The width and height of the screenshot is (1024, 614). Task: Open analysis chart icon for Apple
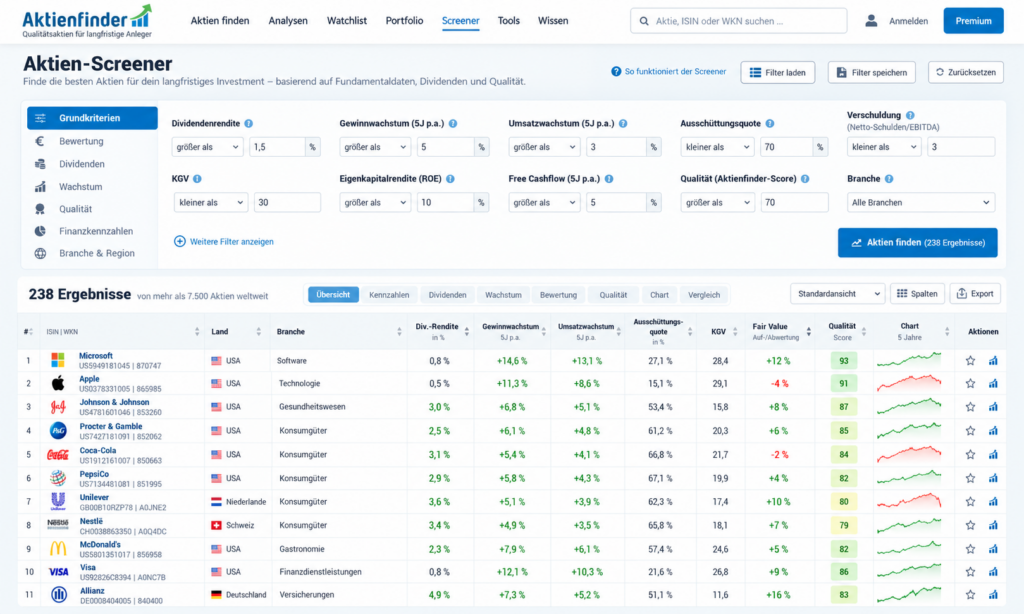993,383
